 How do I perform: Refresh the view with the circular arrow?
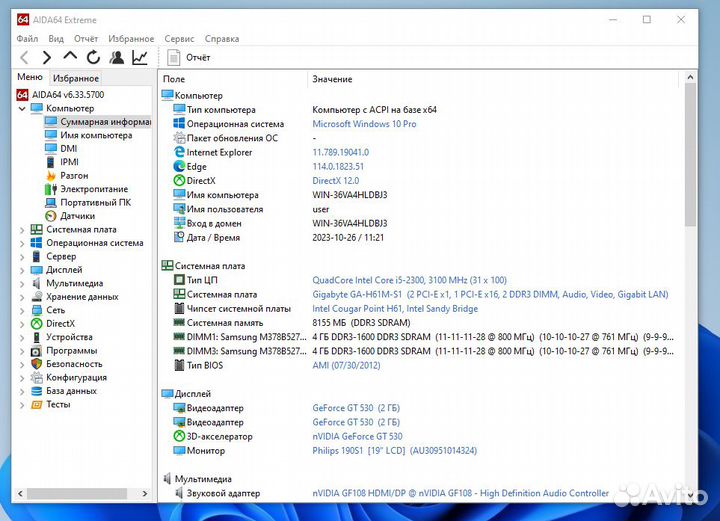[x=93, y=57]
